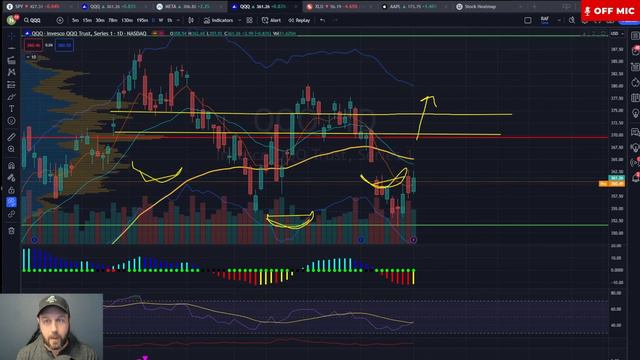640x360 pixels.
Task: Select the brush drawing tool
Action: tap(11, 97)
